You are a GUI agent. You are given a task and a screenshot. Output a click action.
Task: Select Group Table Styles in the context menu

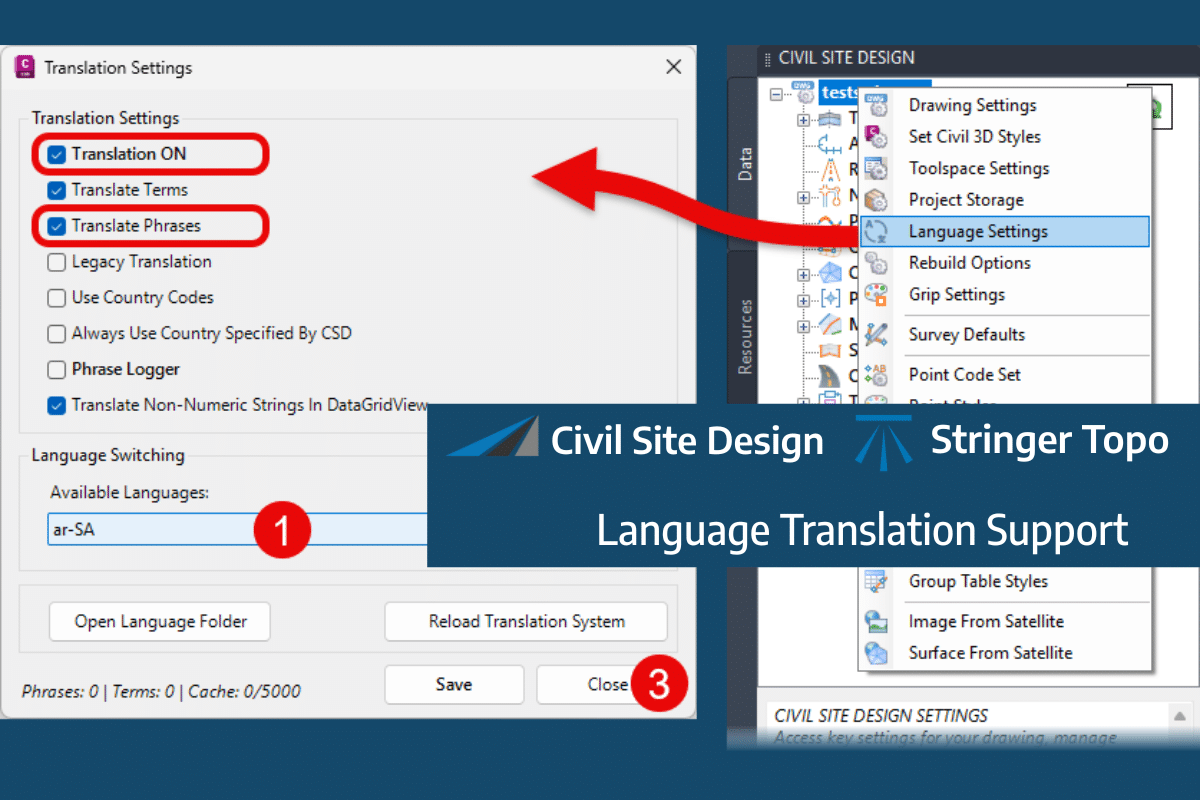[1005, 581]
